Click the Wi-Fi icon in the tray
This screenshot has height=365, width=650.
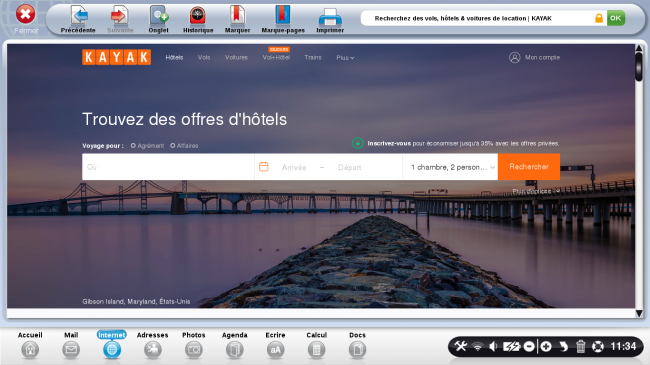[x=478, y=346]
